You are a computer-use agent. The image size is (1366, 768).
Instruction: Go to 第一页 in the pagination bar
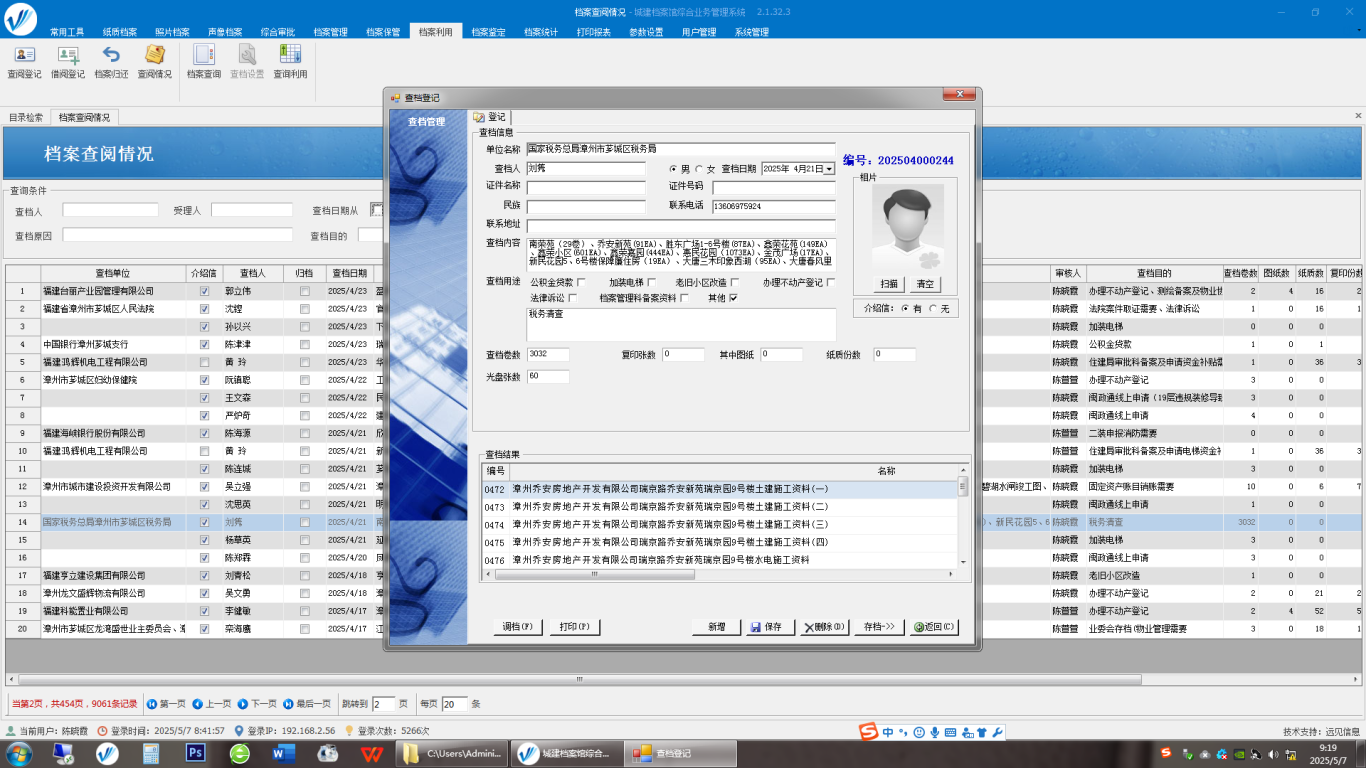coord(166,704)
